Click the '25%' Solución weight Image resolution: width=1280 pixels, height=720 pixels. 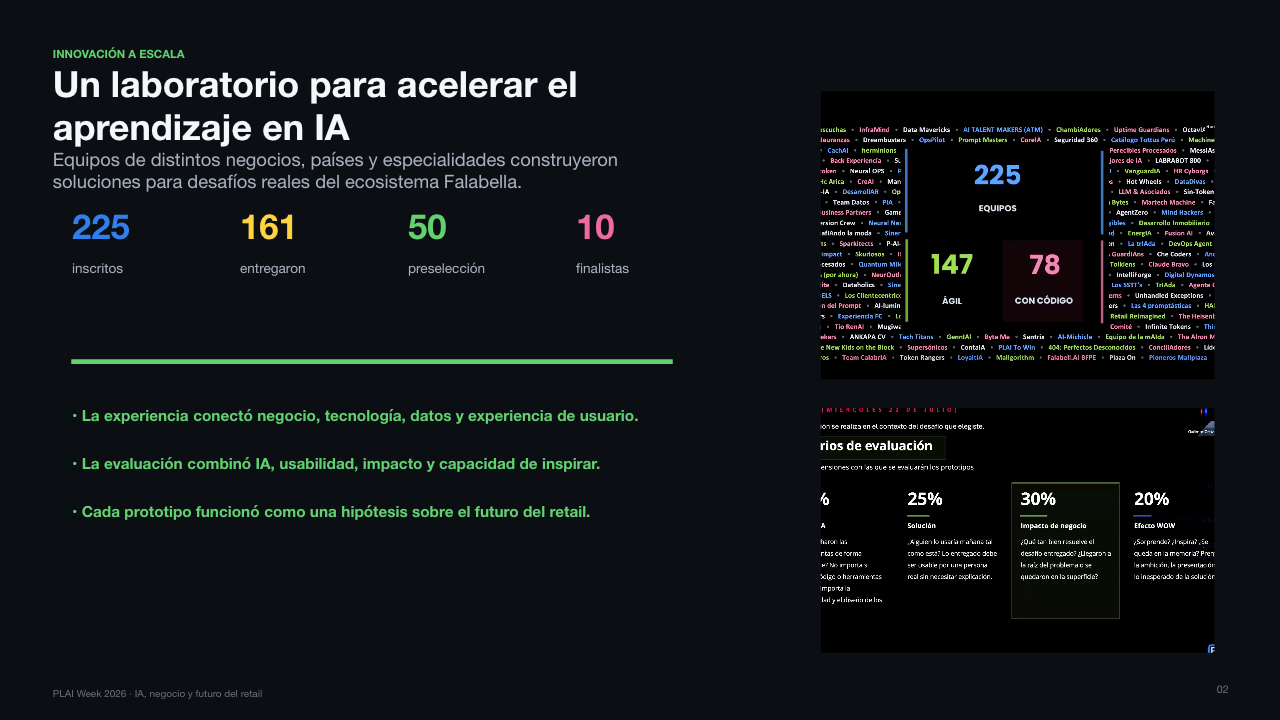(924, 499)
